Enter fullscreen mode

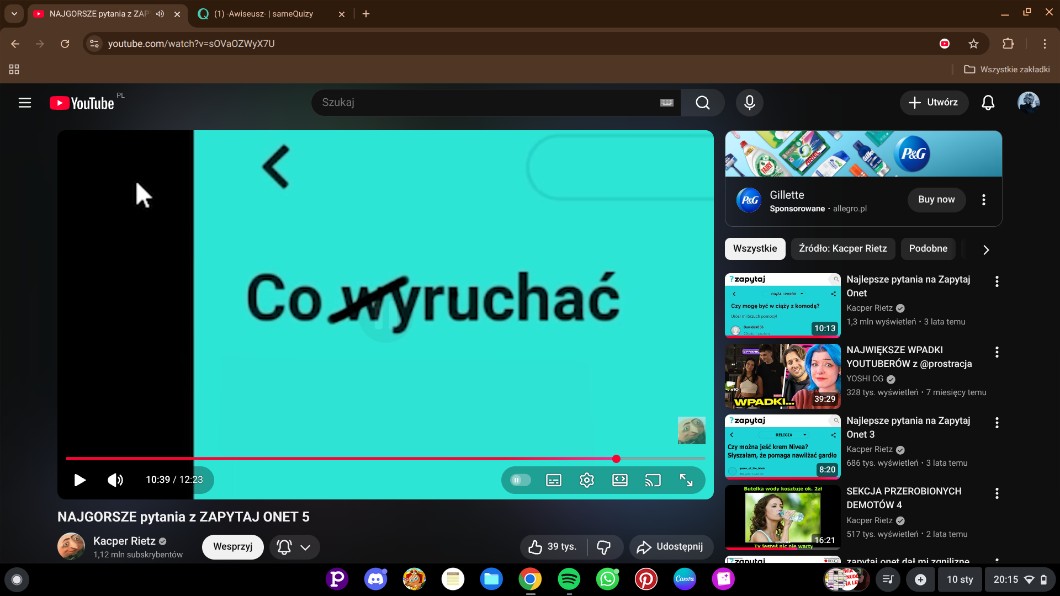click(686, 480)
